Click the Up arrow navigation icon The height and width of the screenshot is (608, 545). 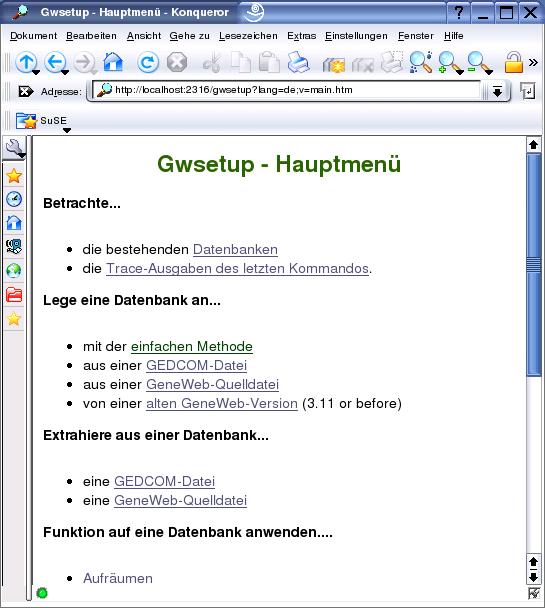pyautogui.click(x=26, y=62)
